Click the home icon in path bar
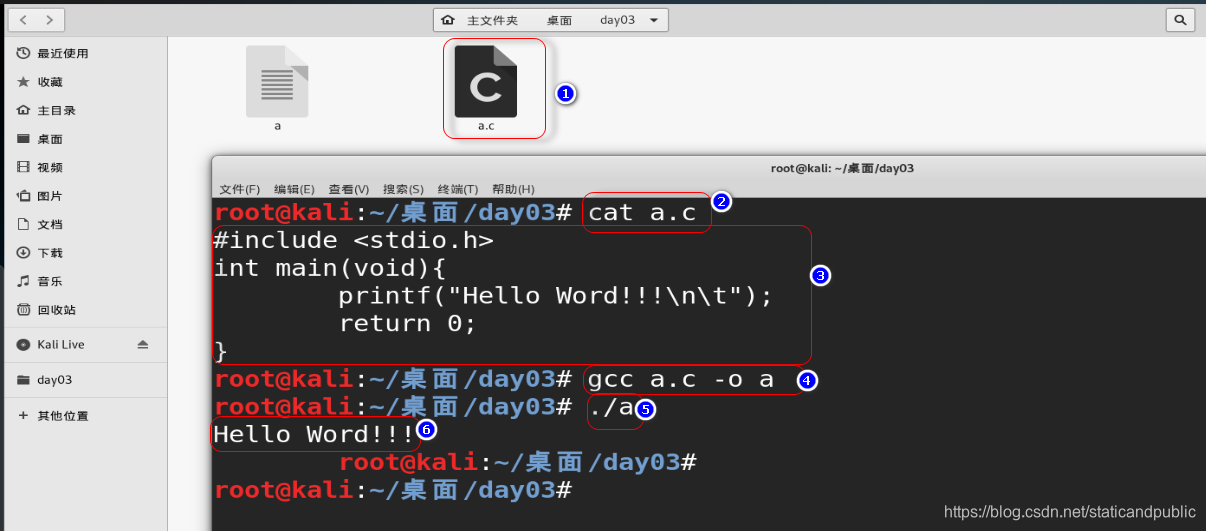 point(447,20)
